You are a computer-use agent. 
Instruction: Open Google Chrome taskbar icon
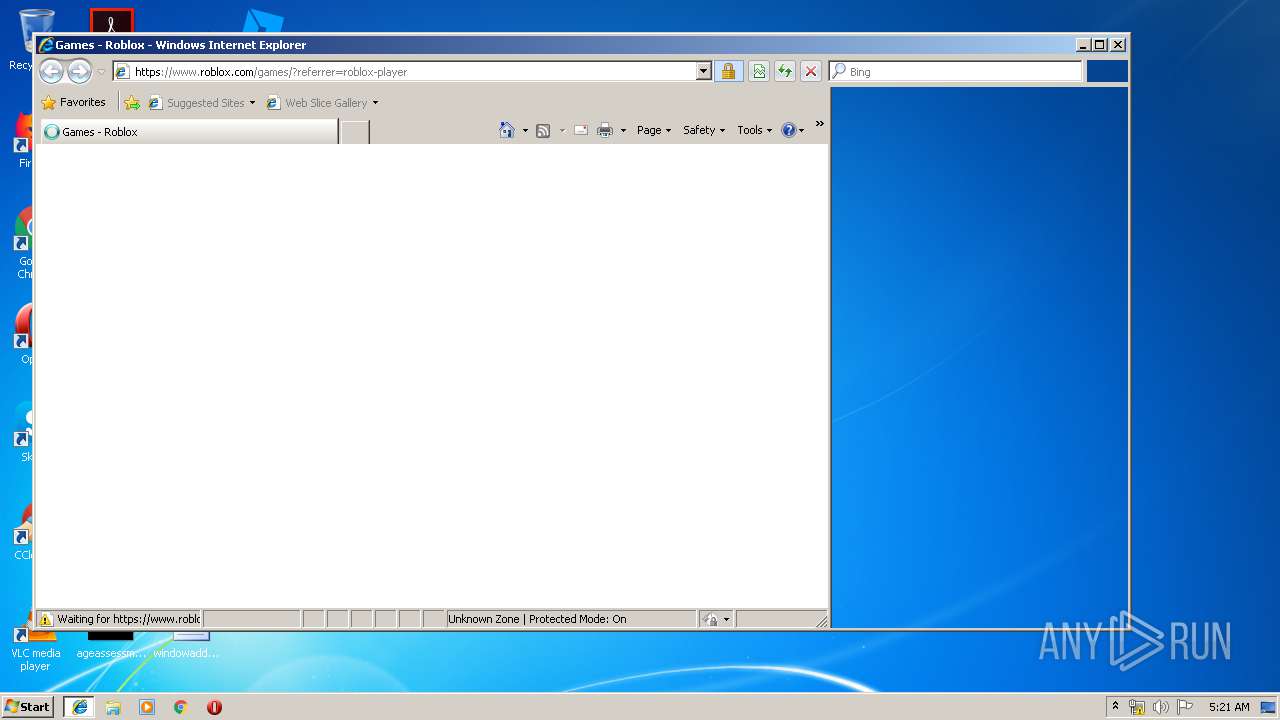180,707
